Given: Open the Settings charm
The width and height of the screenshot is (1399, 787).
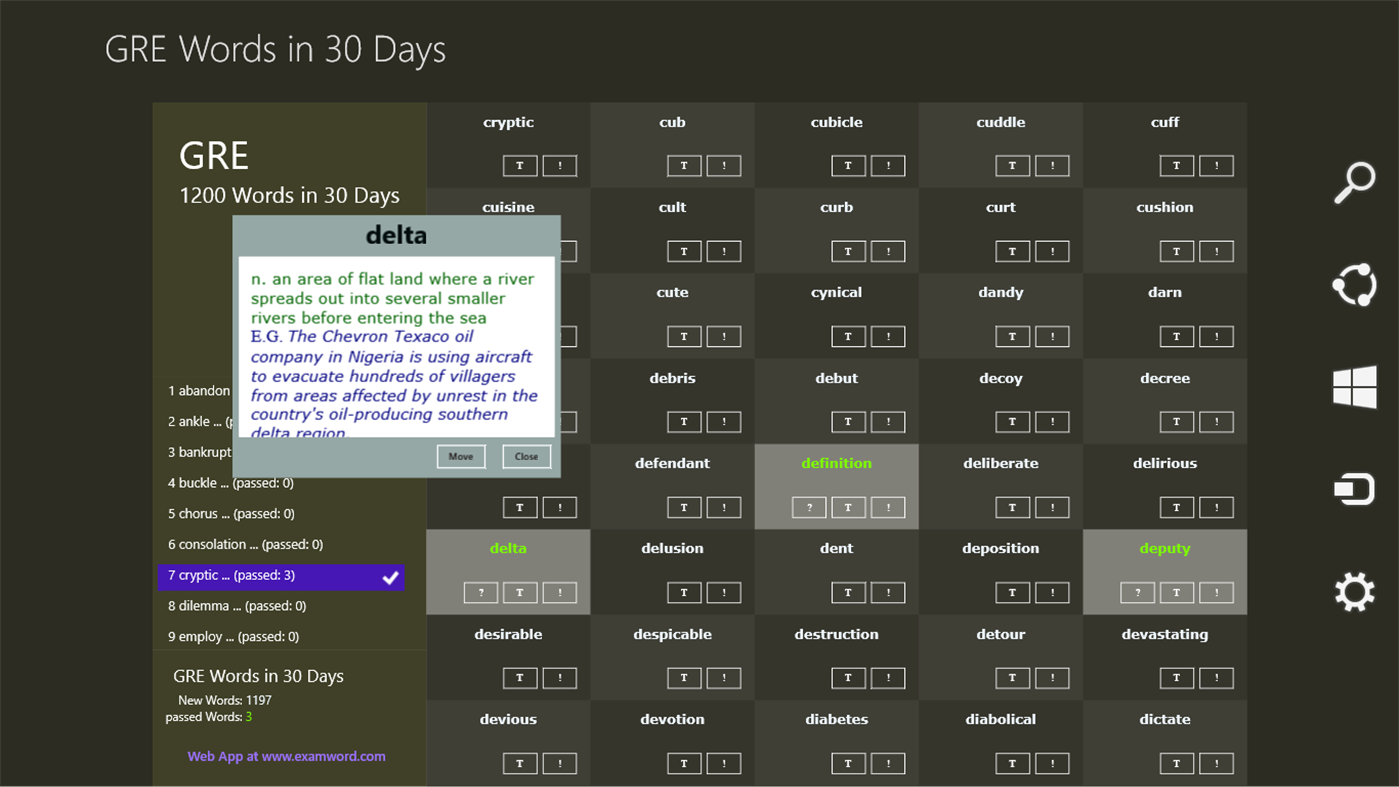Looking at the screenshot, I should 1354,591.
